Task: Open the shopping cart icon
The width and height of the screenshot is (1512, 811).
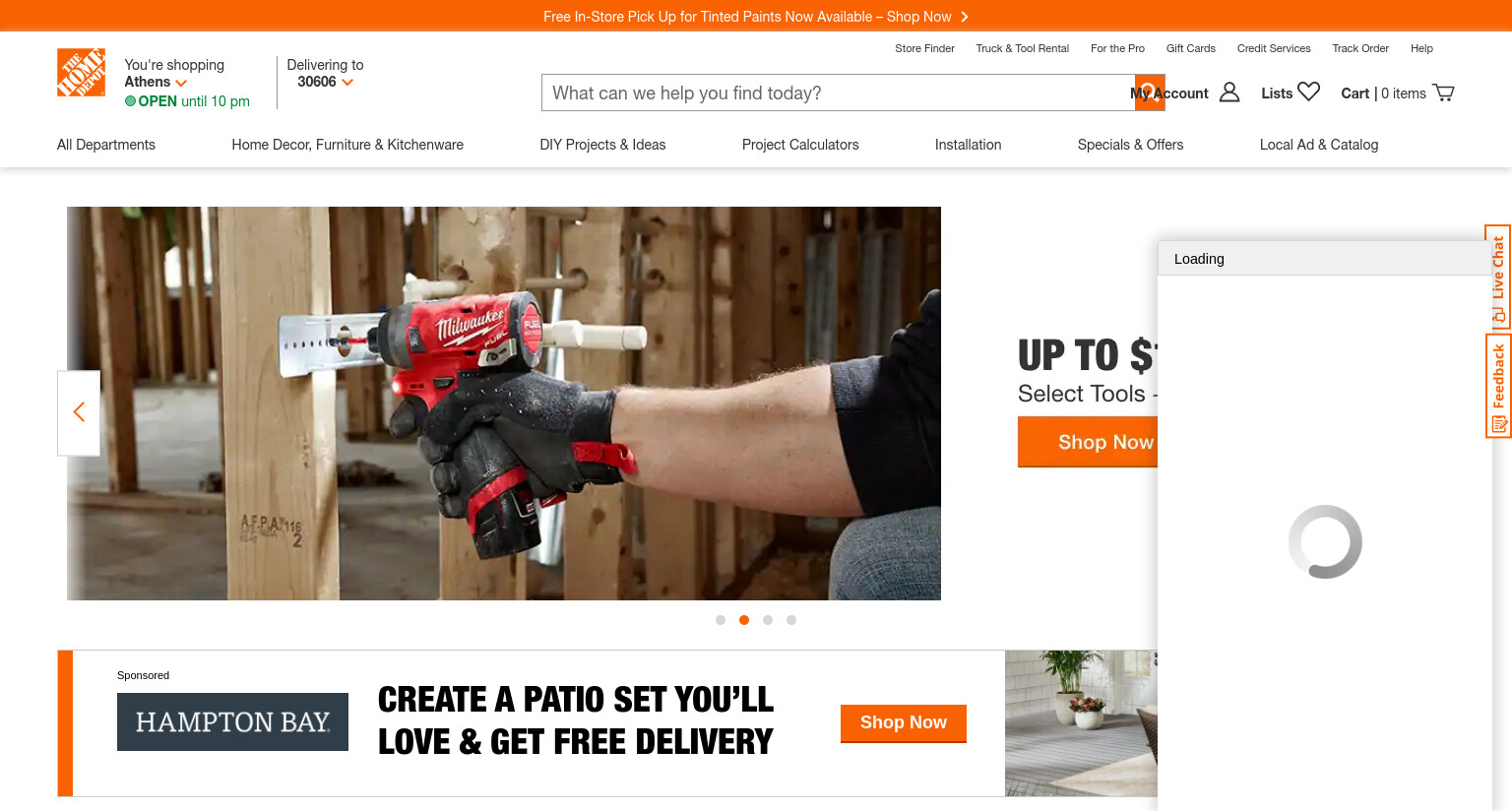Action: pos(1443,93)
